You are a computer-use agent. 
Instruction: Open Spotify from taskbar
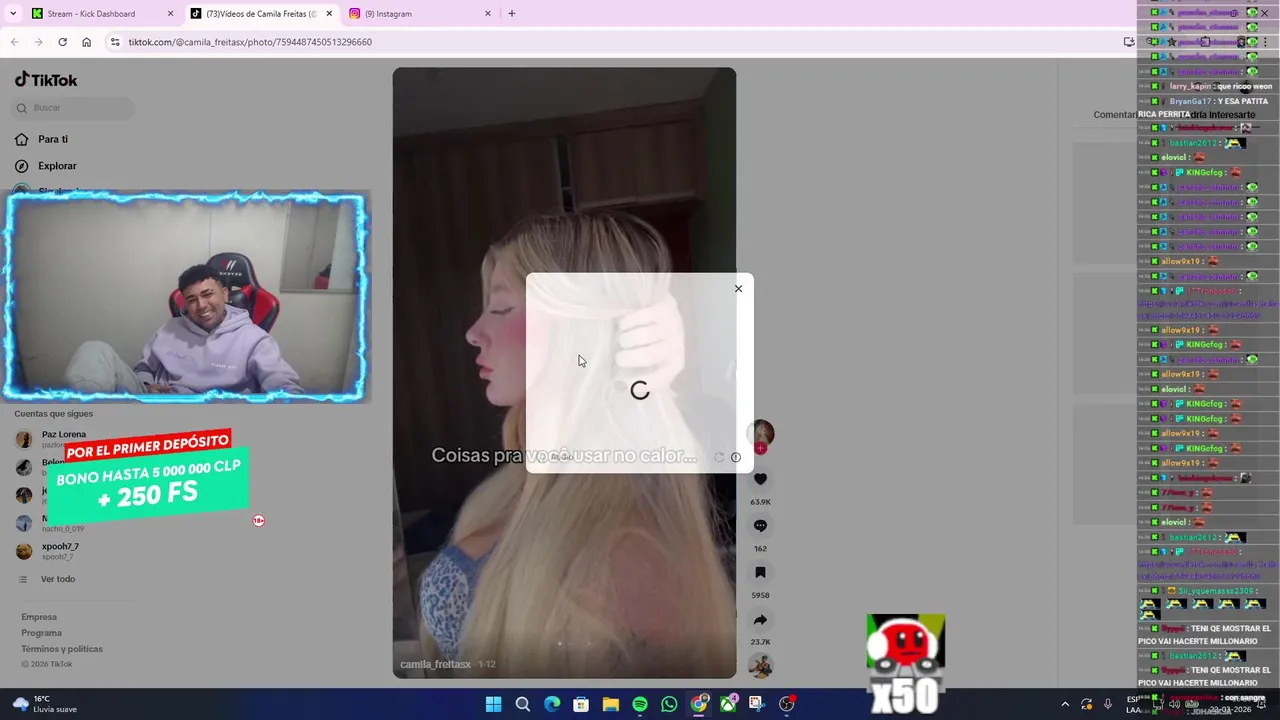(x=640, y=704)
